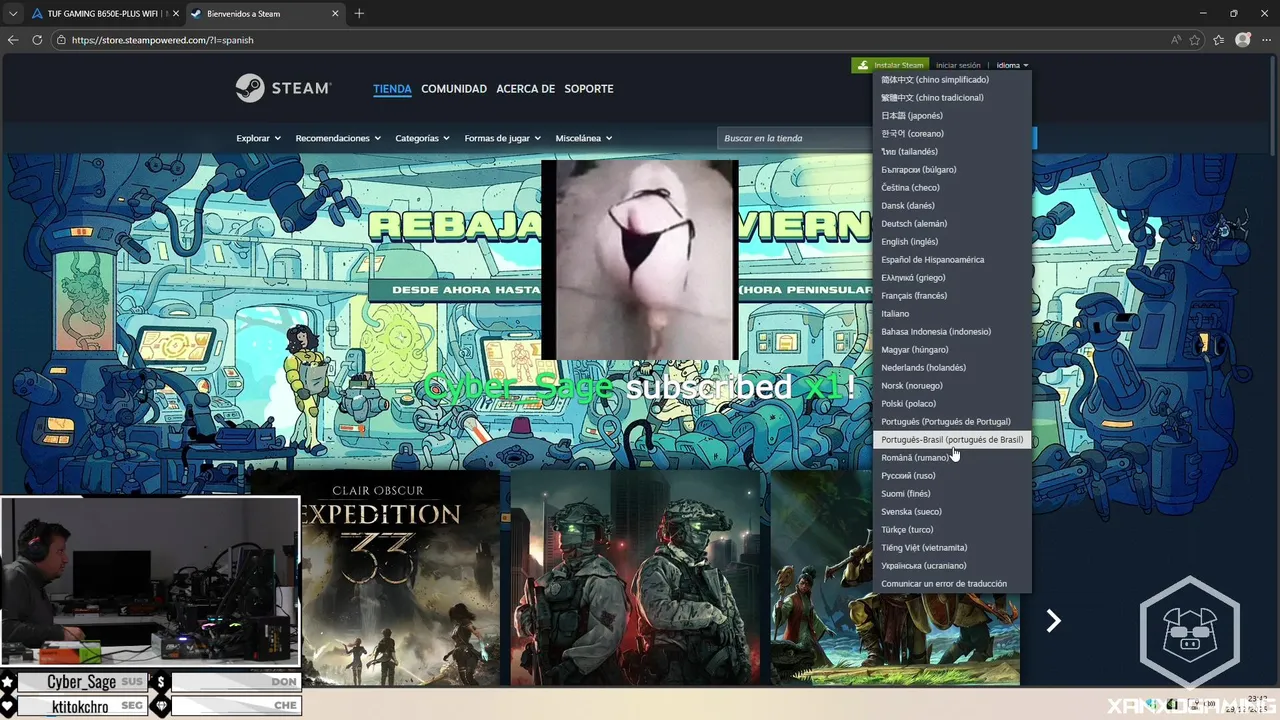Select Türkçe (turco) language

coord(951,530)
